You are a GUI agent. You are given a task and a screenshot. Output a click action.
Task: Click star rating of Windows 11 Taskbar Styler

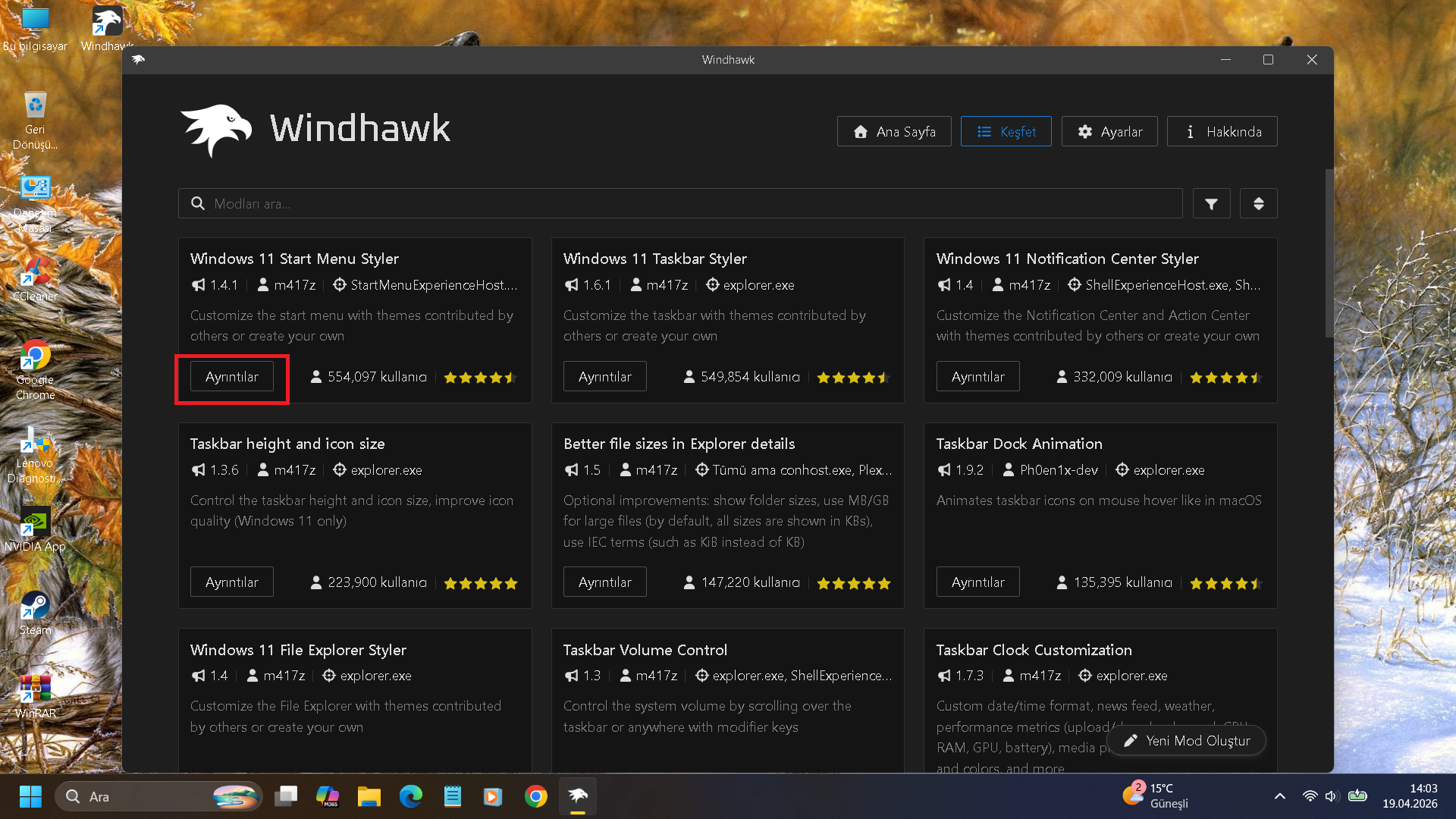tap(852, 378)
